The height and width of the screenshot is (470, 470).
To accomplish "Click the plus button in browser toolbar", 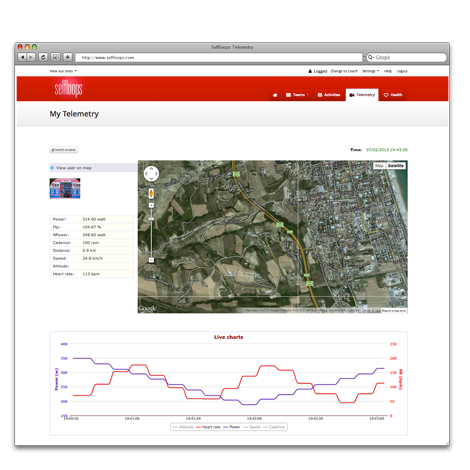I will (67, 57).
